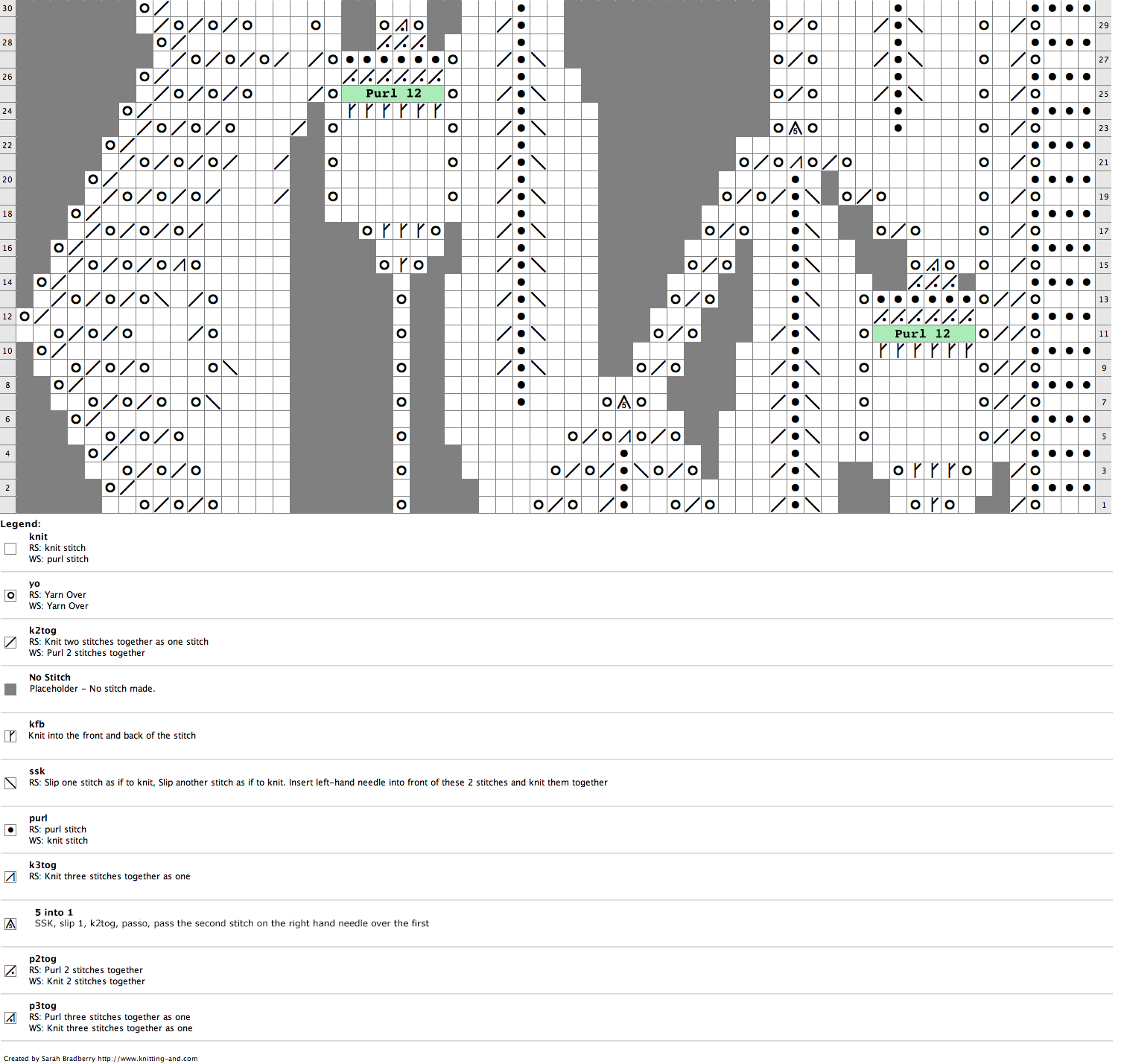
Task: Click the purl dot legend symbol
Action: [x=10, y=830]
